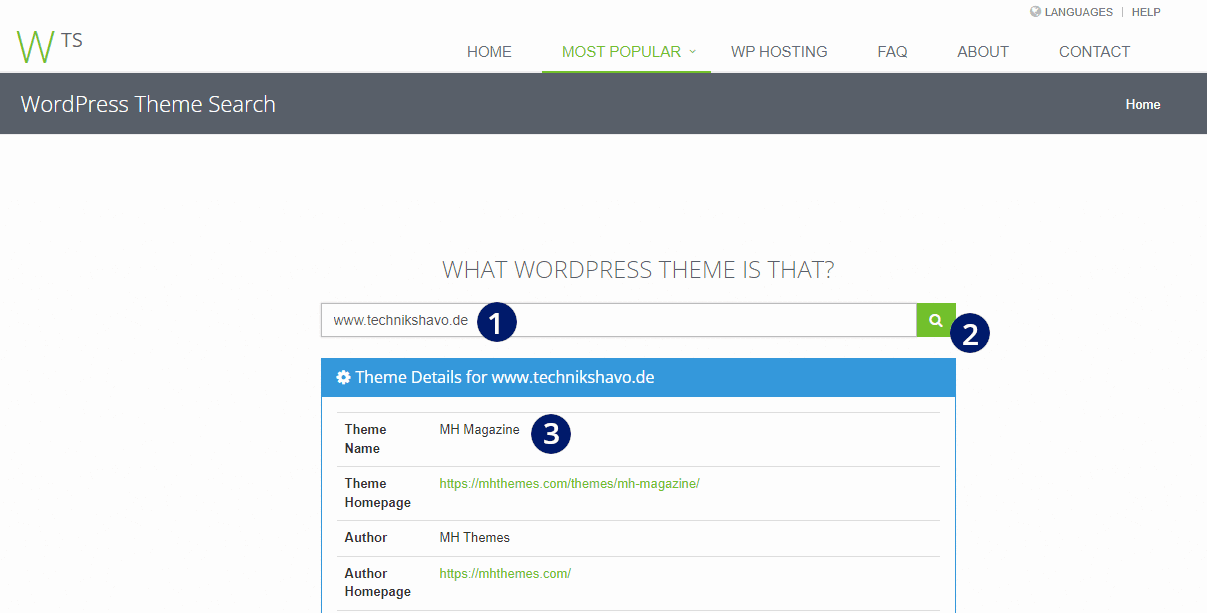Click the green search magnifier button

pos(936,320)
